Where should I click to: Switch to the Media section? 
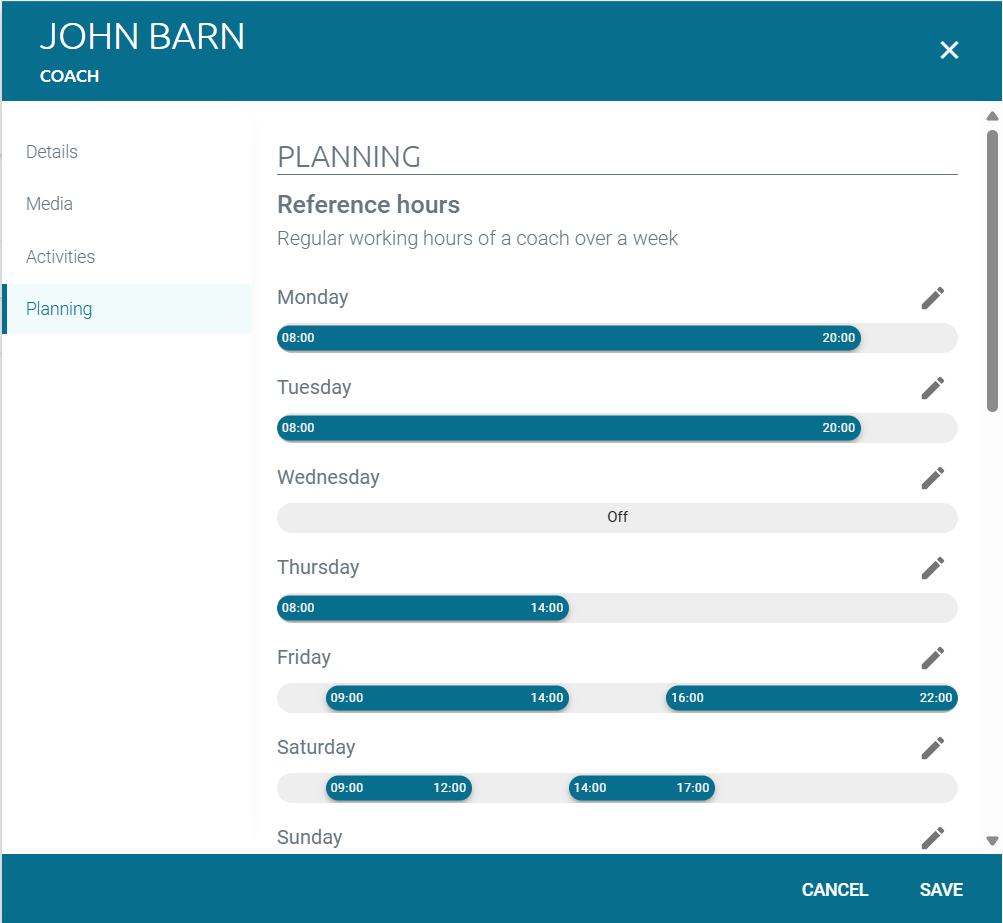50,204
